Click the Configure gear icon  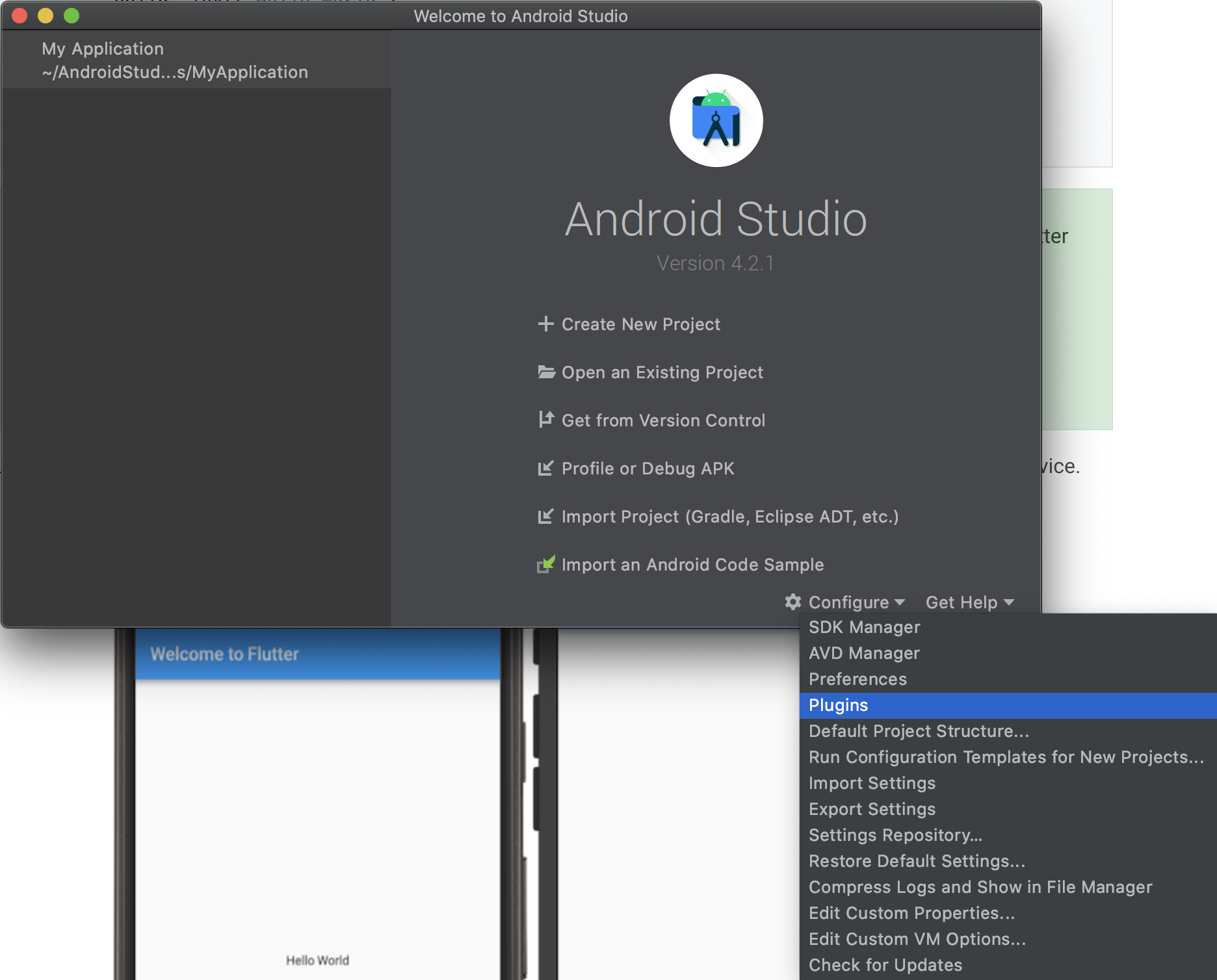tap(793, 602)
